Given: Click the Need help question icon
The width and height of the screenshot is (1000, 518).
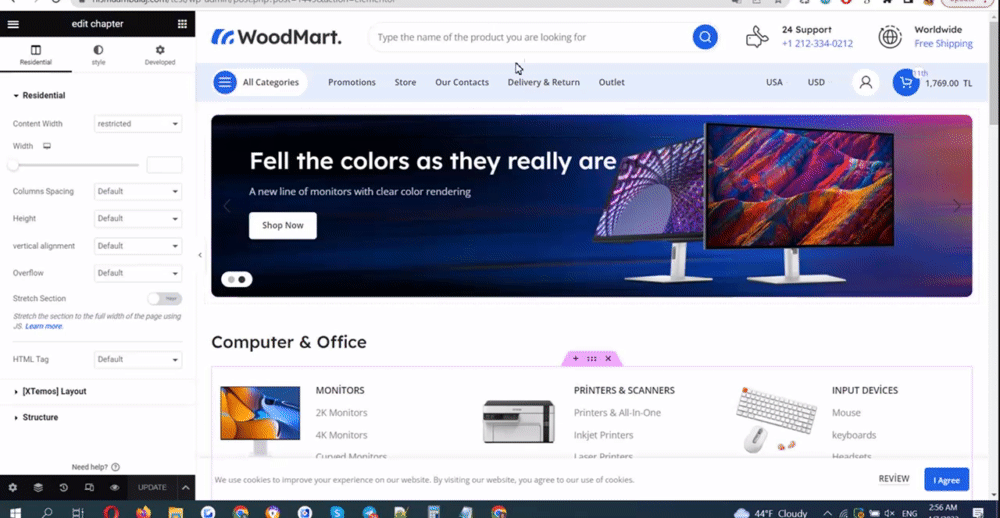Looking at the screenshot, I should pos(115,467).
